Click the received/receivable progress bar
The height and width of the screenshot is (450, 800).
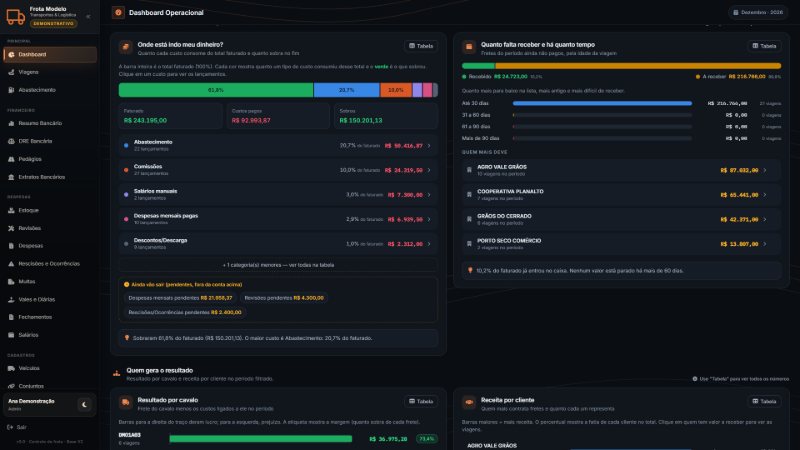pos(621,66)
